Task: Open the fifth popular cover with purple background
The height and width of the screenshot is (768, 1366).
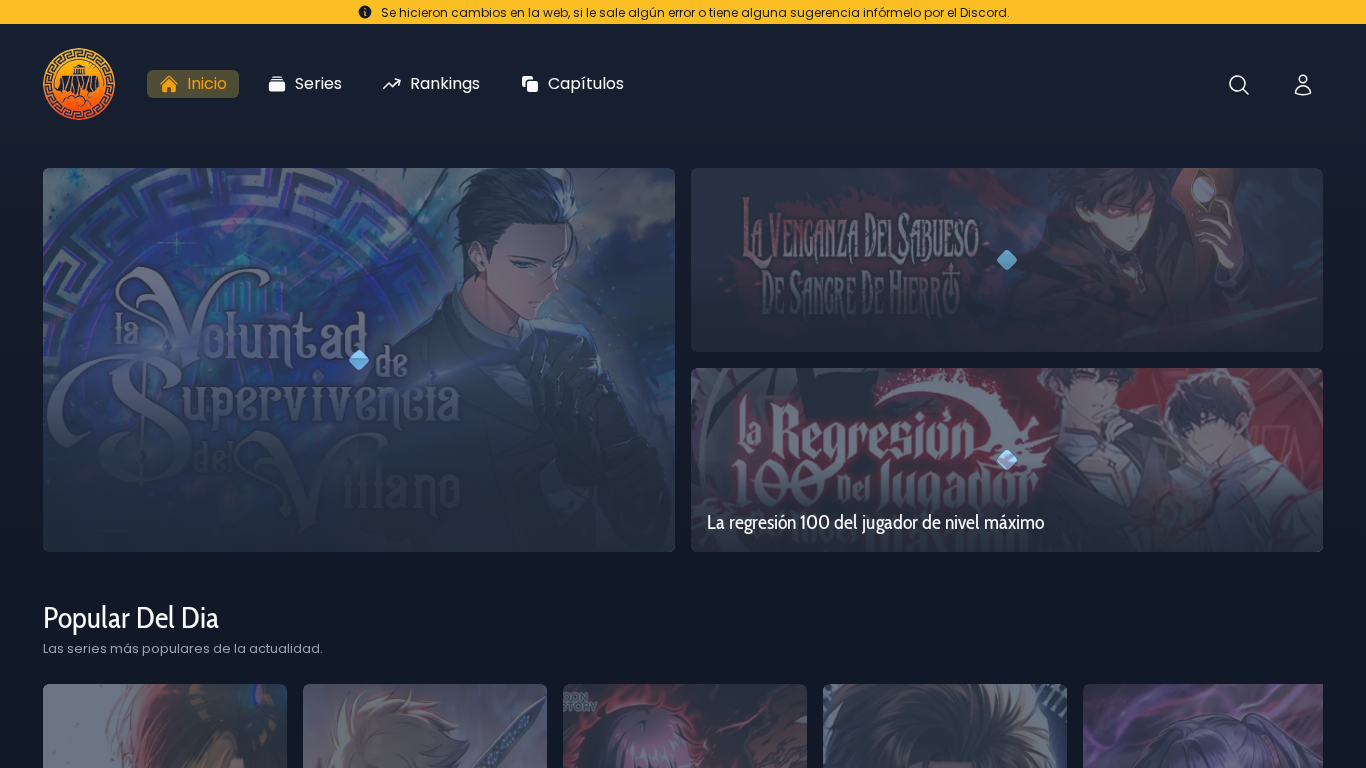Action: [x=1203, y=726]
